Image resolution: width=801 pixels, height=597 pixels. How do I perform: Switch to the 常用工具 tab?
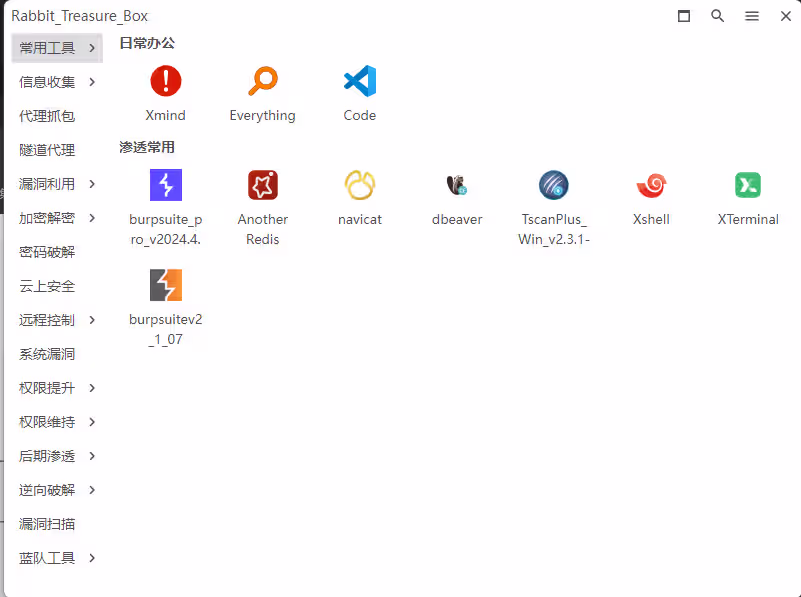[46, 47]
